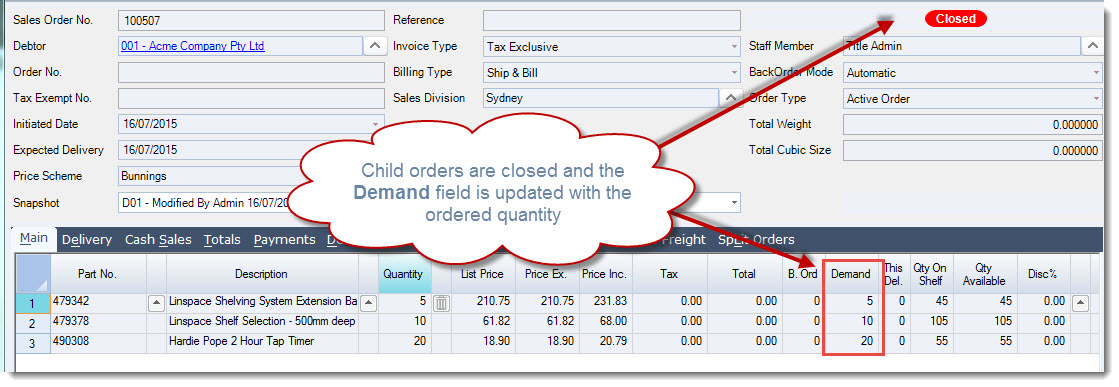Click the Price Inc. cell showing 231.83

pyautogui.click(x=605, y=303)
